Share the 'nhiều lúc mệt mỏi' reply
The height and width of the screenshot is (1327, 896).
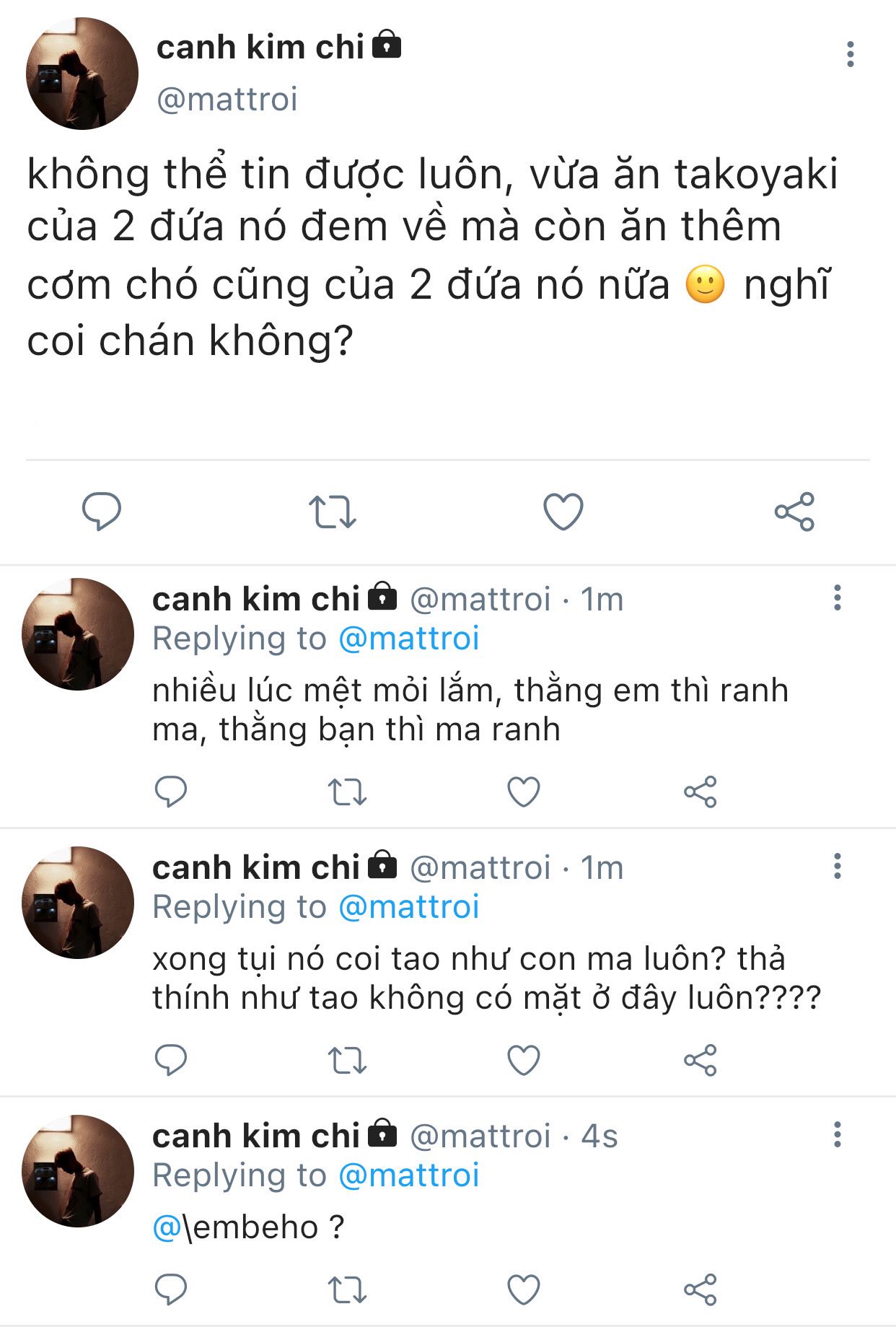[700, 792]
